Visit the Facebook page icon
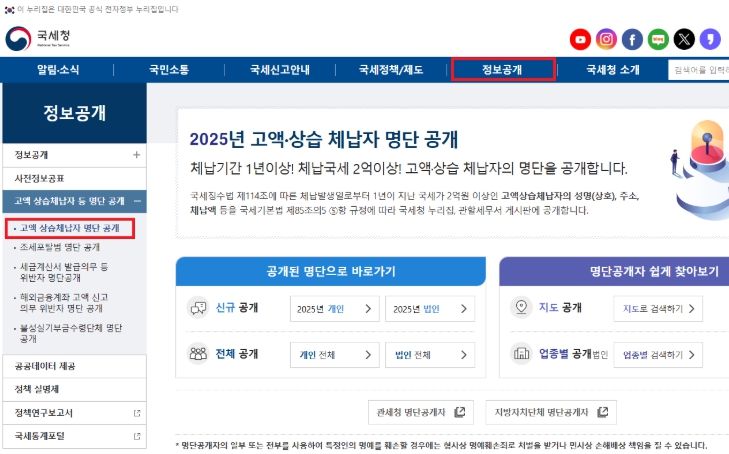 [632, 39]
